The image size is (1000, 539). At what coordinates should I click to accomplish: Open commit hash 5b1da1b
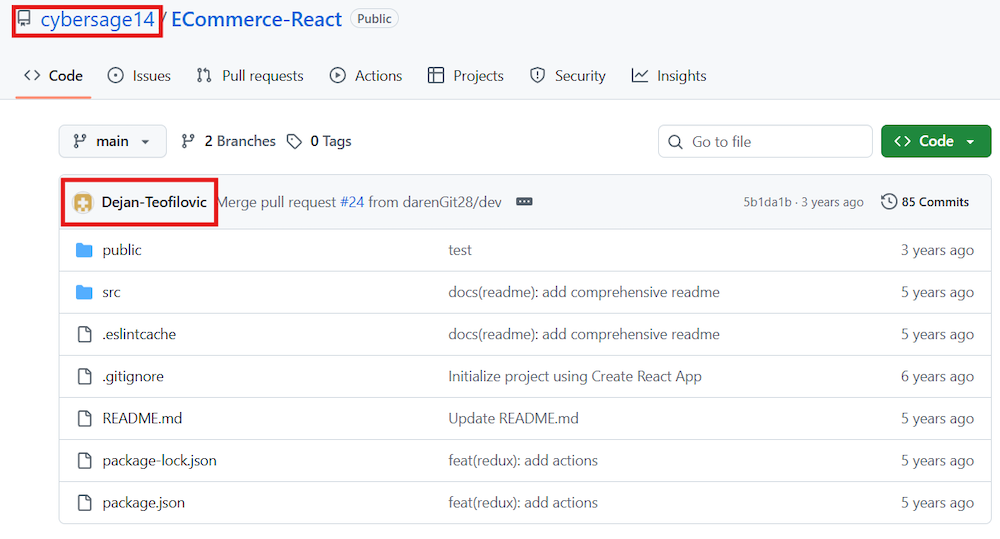(767, 202)
